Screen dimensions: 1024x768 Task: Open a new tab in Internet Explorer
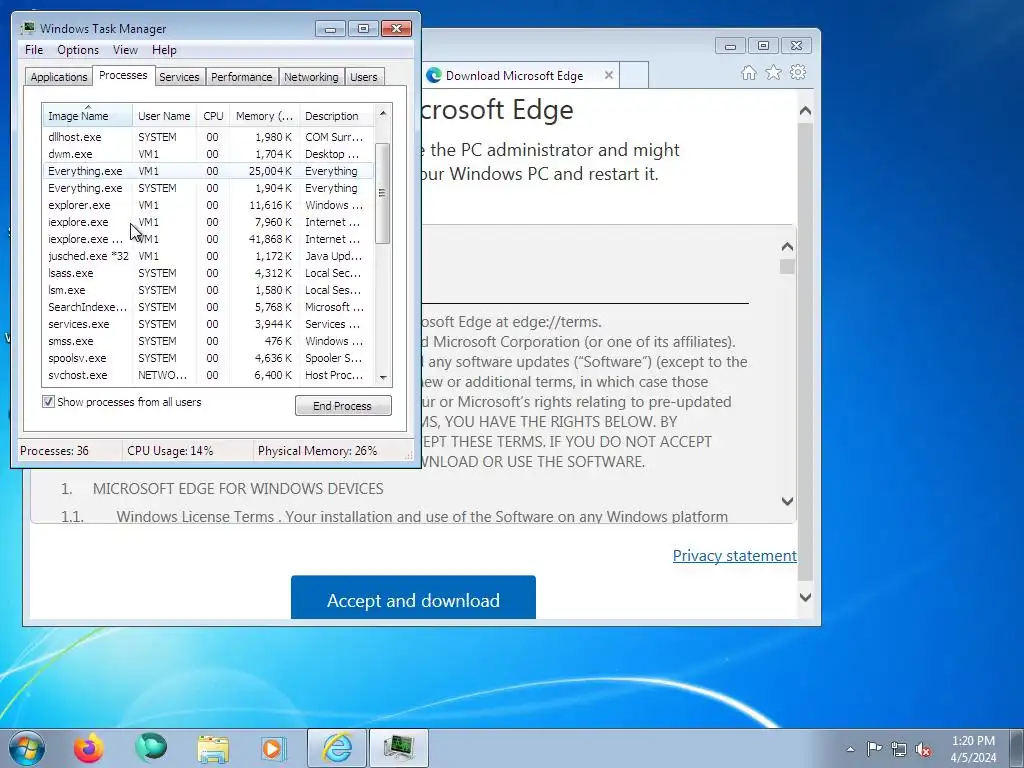[x=633, y=75]
